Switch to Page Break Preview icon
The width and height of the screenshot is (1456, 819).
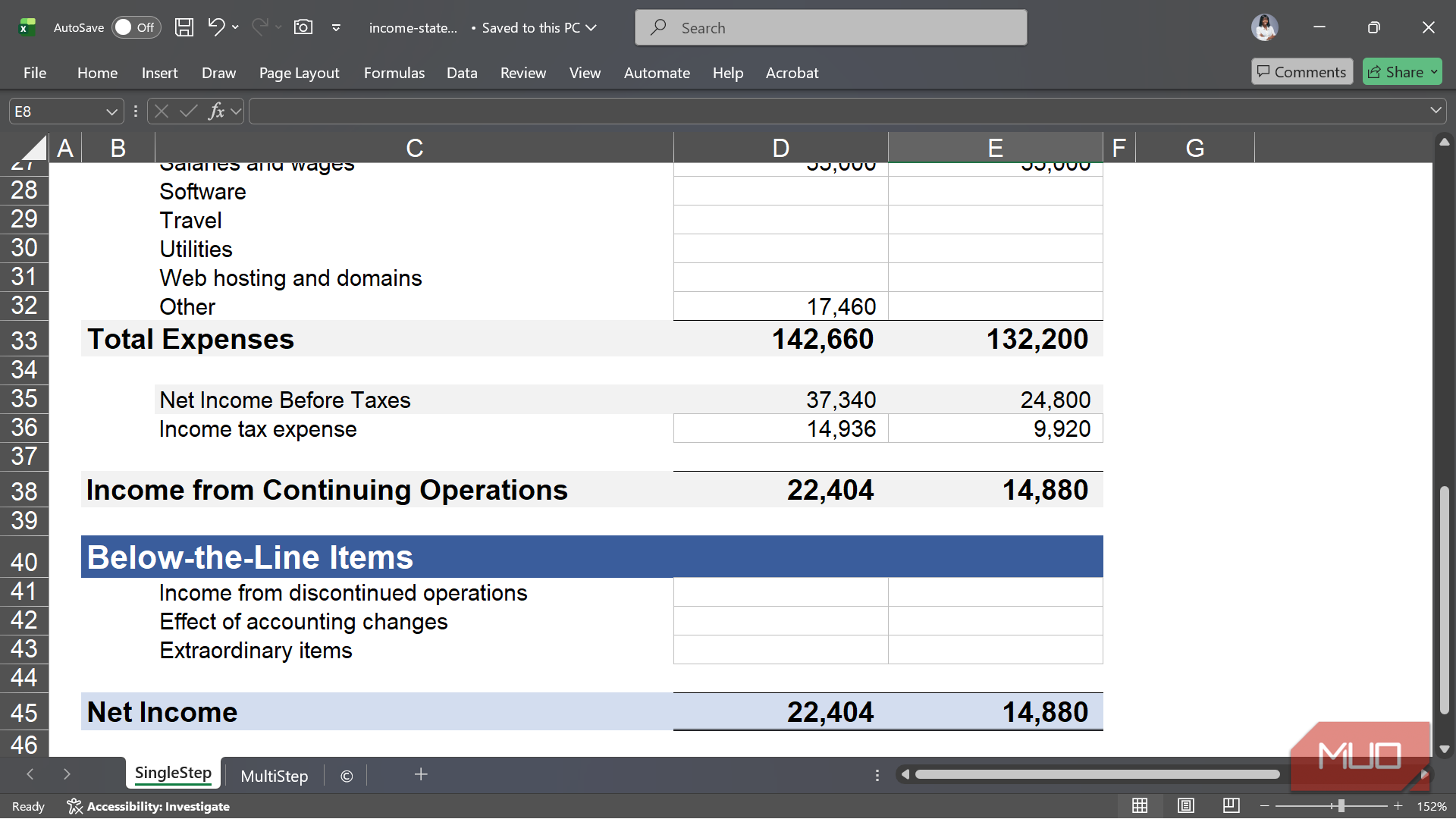pos(1232,805)
